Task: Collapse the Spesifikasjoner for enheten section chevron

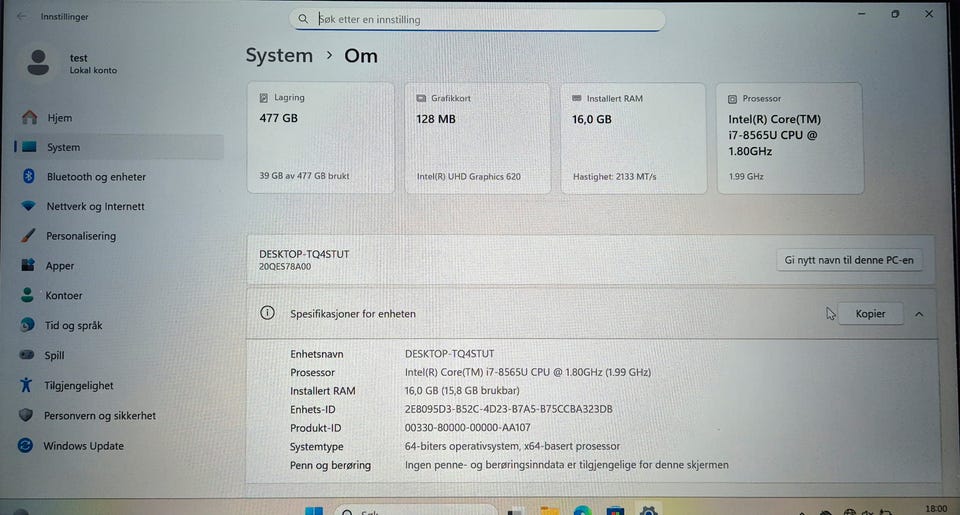Action: [919, 314]
